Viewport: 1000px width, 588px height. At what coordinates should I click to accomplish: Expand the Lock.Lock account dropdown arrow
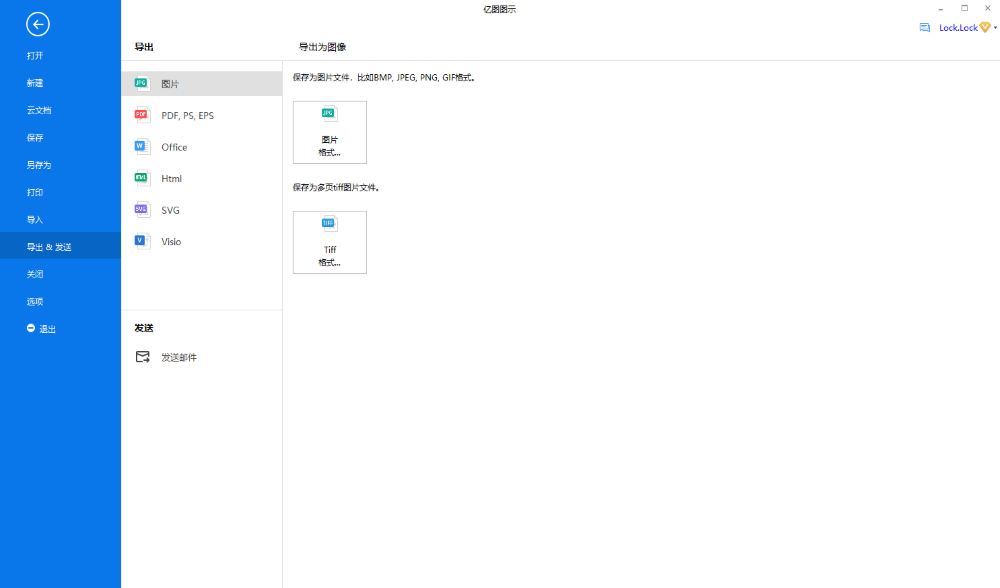(x=995, y=28)
